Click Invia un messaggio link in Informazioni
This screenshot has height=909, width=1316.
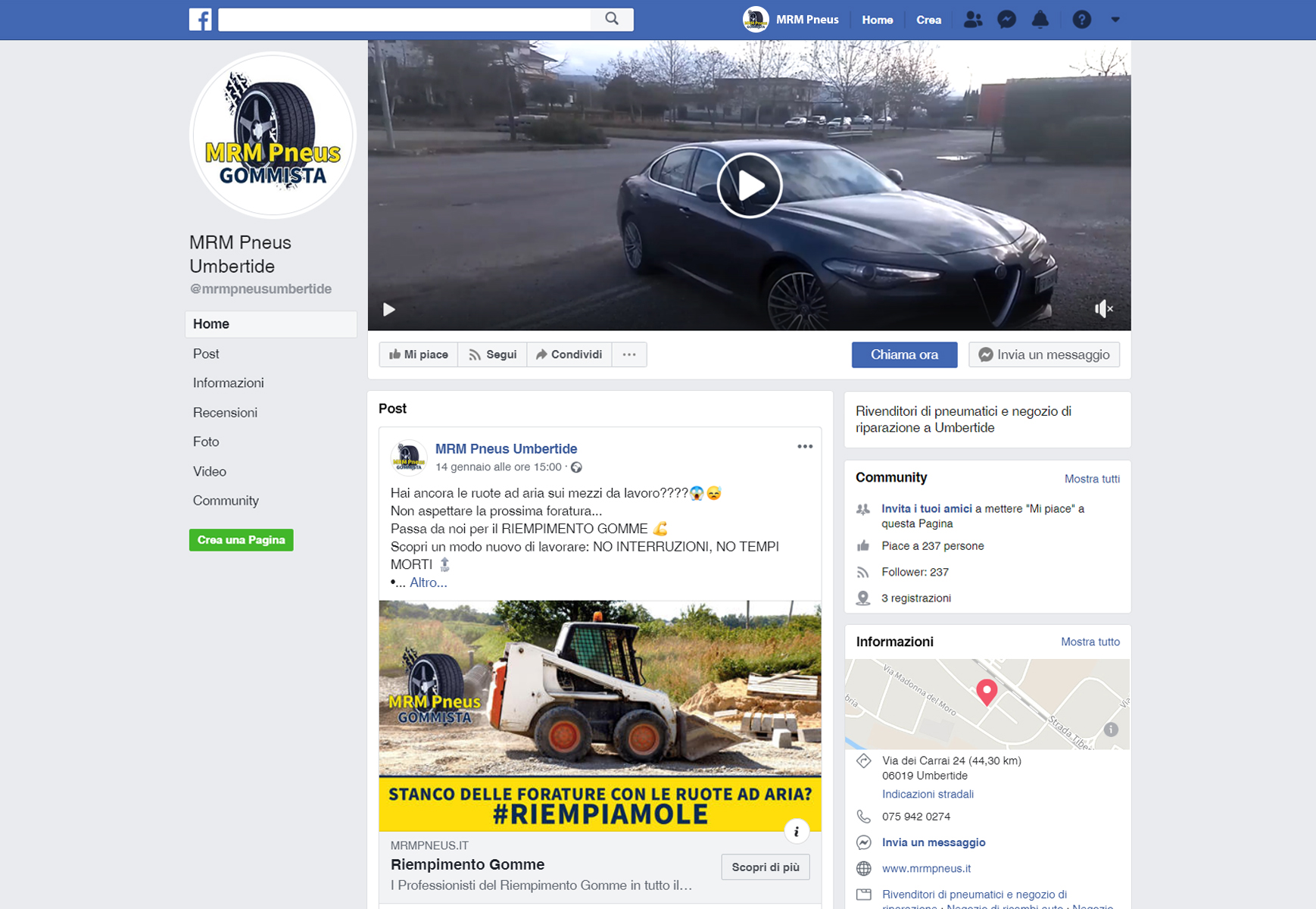(x=934, y=842)
